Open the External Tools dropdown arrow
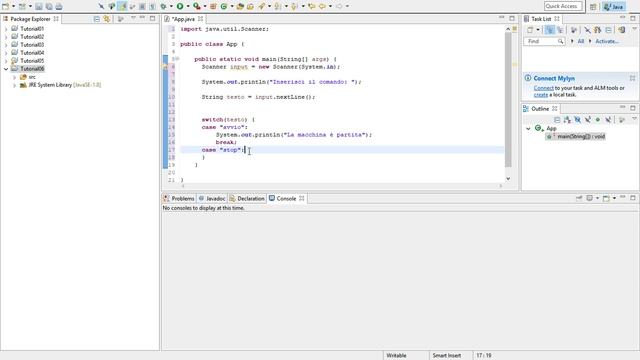 [x=205, y=6]
